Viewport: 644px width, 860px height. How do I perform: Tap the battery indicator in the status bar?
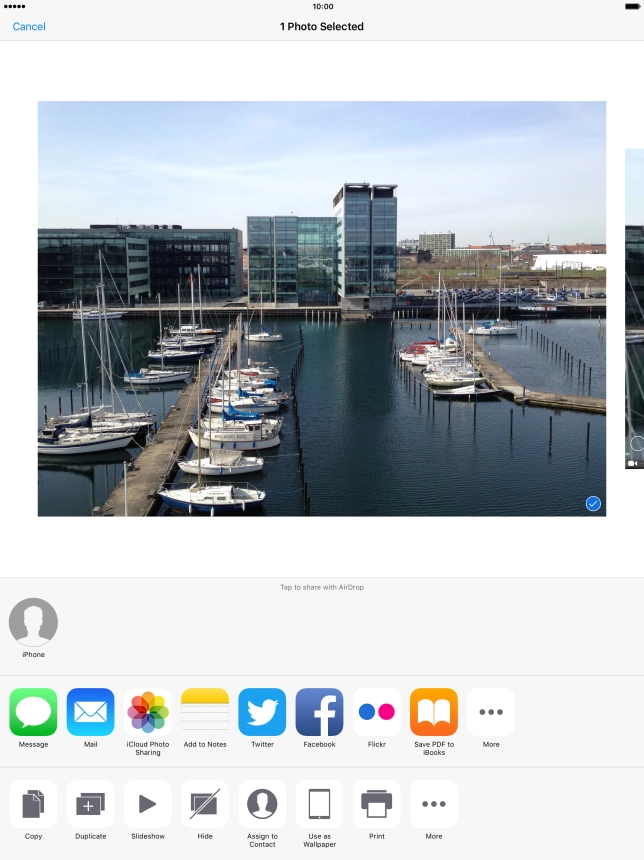pos(632,7)
